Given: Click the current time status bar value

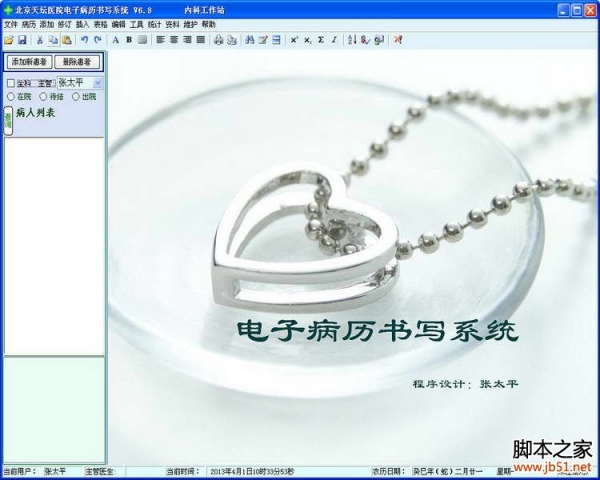Looking at the screenshot, I should coord(252,471).
